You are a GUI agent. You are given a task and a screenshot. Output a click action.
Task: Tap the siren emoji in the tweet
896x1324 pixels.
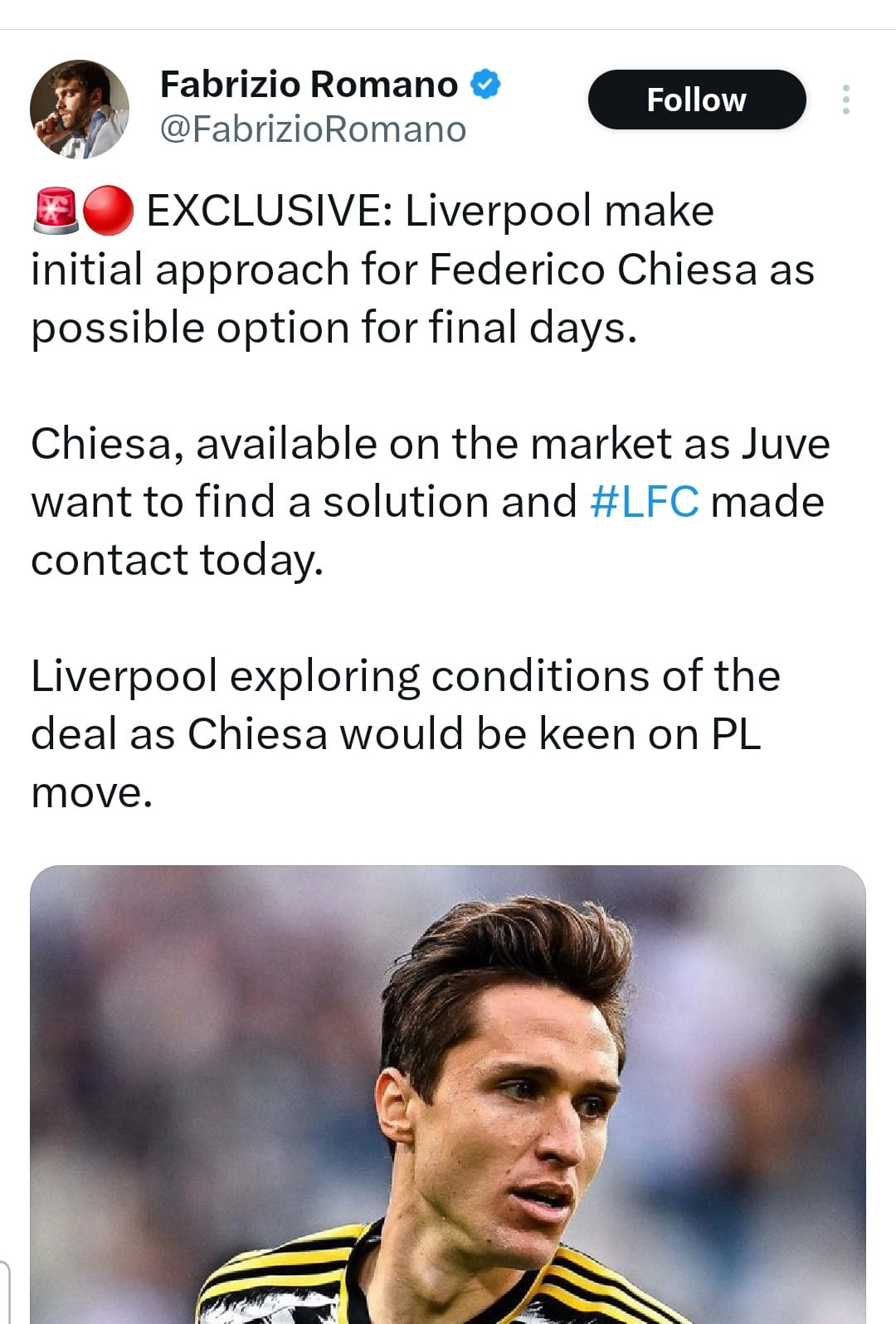pyautogui.click(x=56, y=211)
